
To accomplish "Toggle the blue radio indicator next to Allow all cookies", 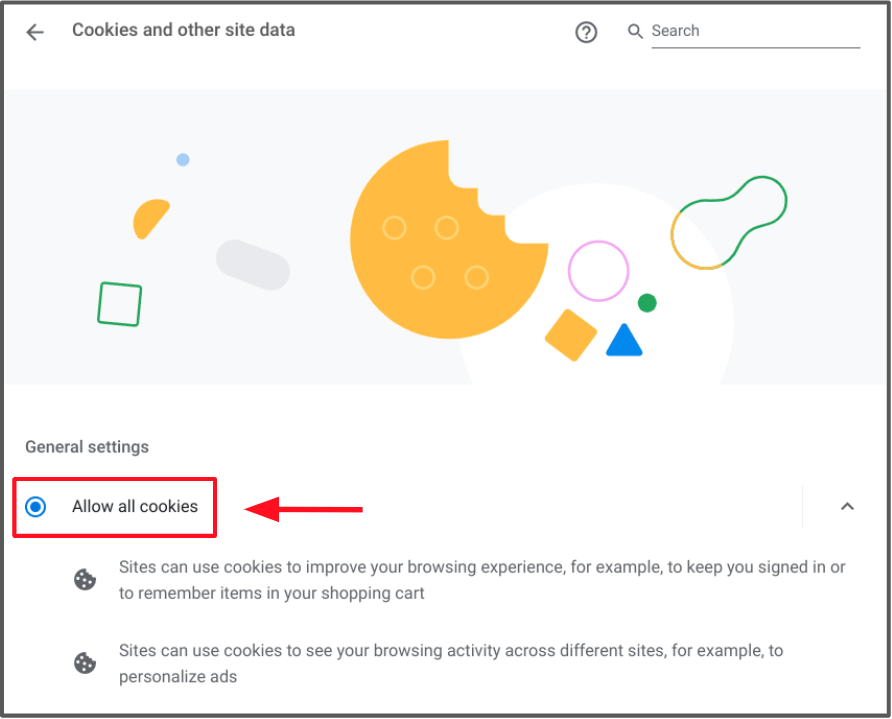I will 35,507.
